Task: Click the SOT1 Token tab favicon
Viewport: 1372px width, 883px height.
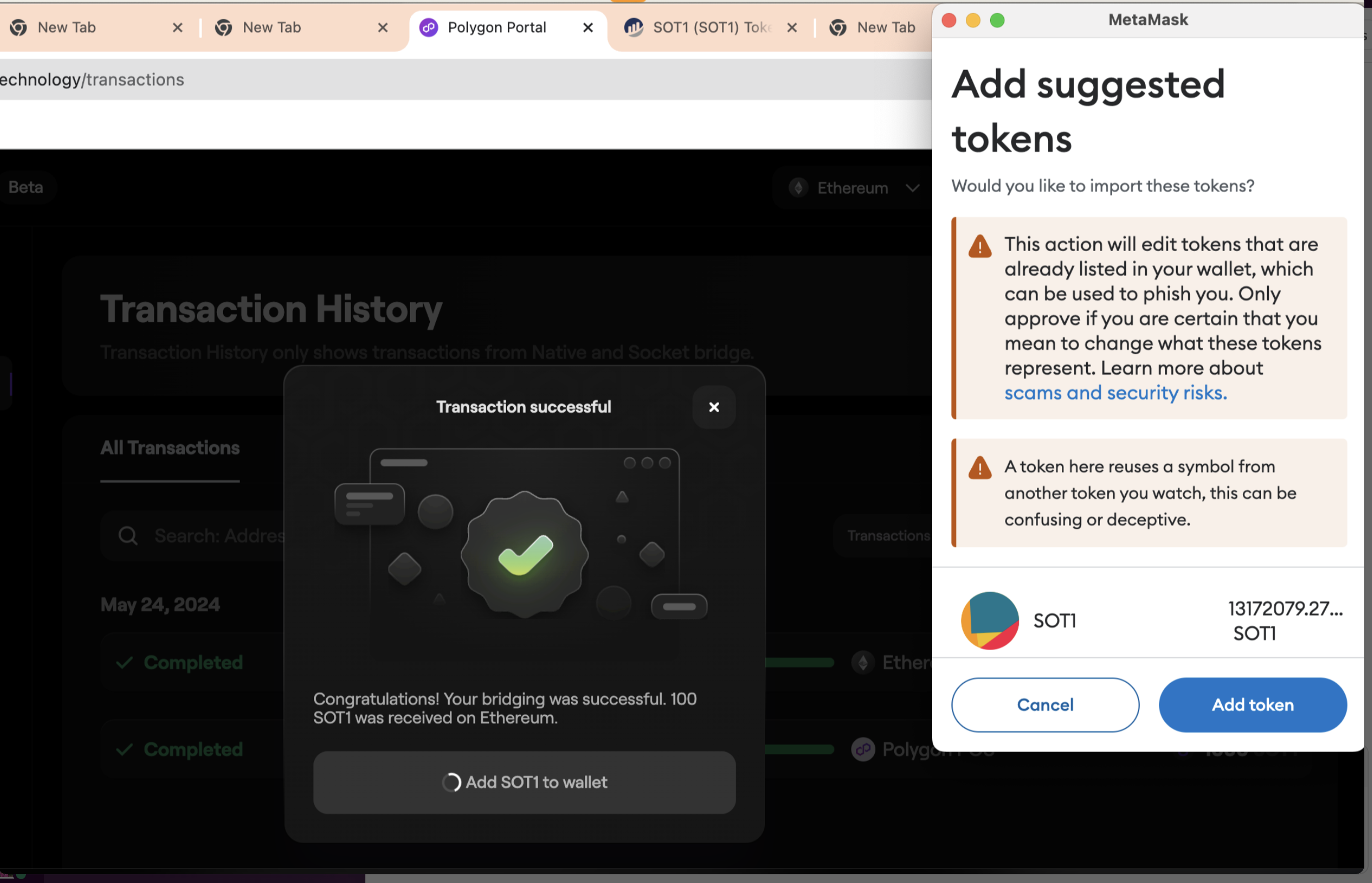Action: click(x=633, y=27)
